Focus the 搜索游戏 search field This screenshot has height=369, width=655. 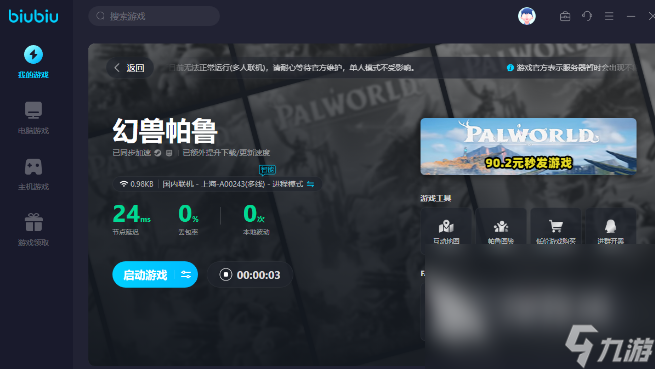click(x=154, y=16)
